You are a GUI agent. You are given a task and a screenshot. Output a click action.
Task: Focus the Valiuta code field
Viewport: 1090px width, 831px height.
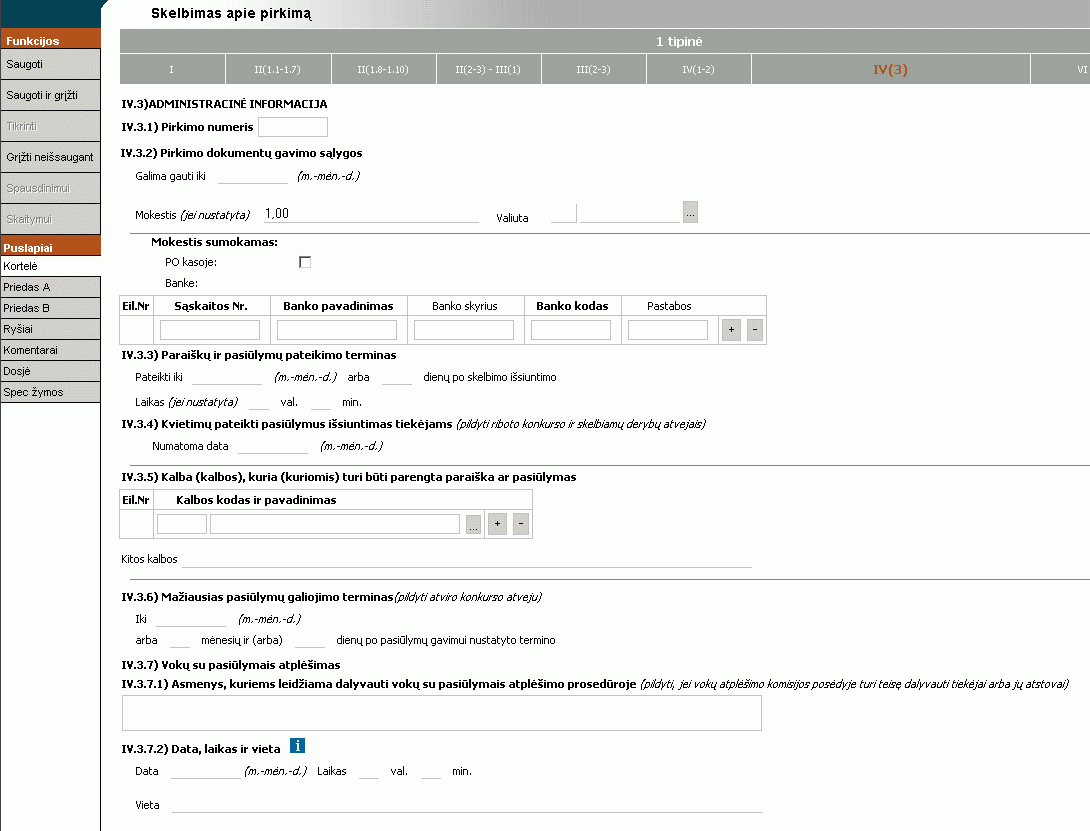pos(564,214)
